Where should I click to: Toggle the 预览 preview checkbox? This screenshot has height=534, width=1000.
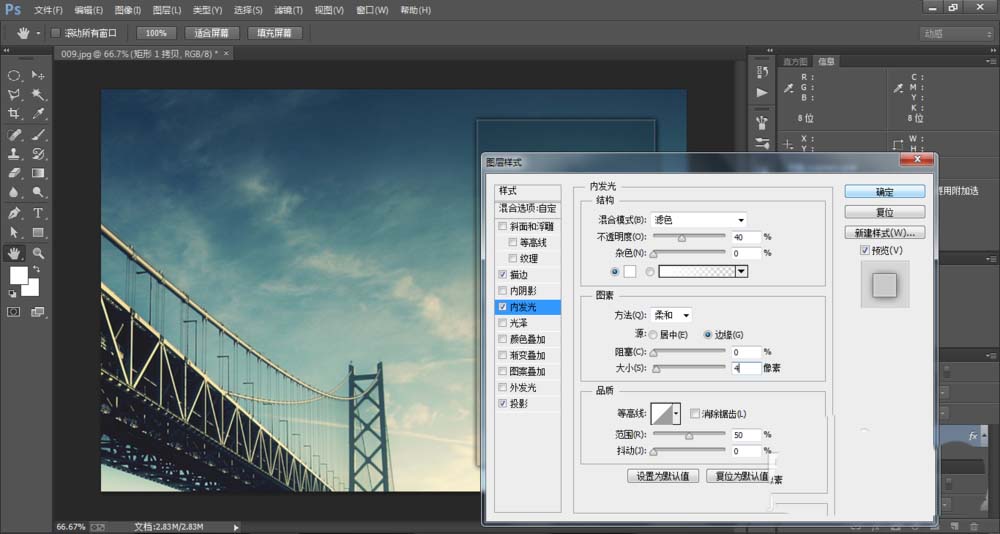tap(865, 251)
